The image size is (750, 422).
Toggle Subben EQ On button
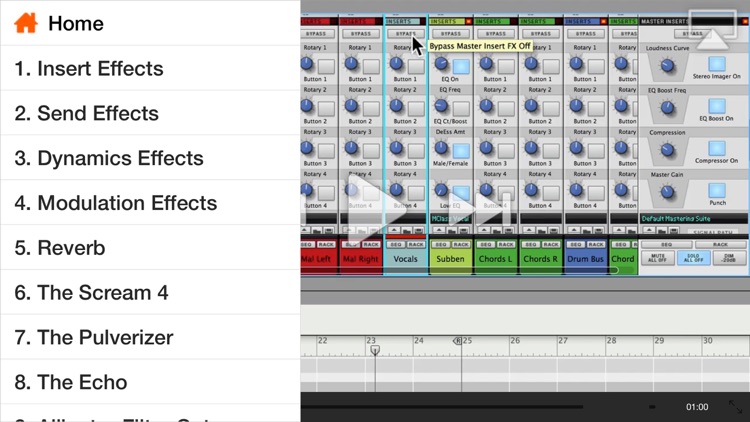[461, 67]
